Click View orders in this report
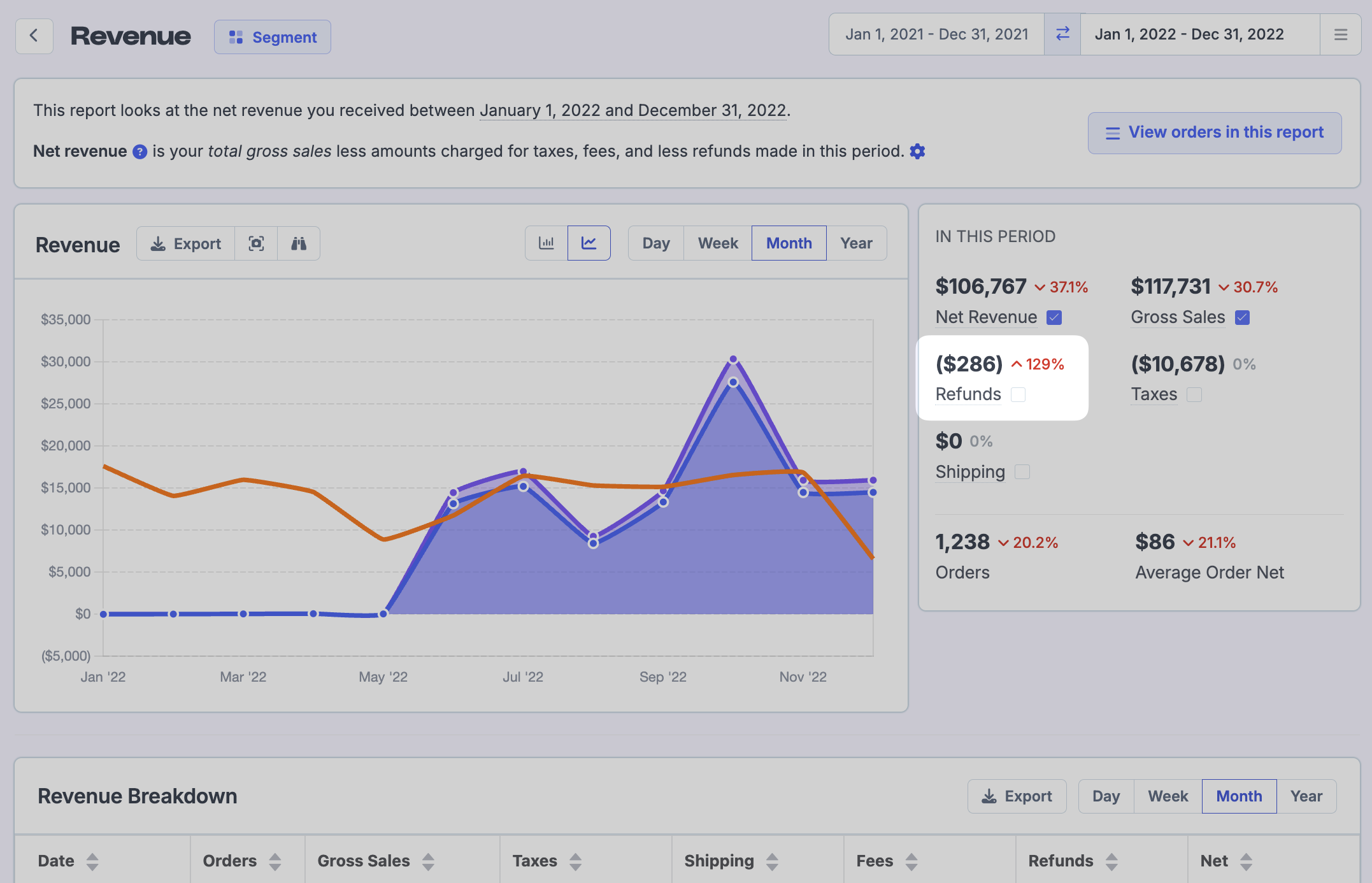The width and height of the screenshot is (1372, 883). click(1214, 133)
